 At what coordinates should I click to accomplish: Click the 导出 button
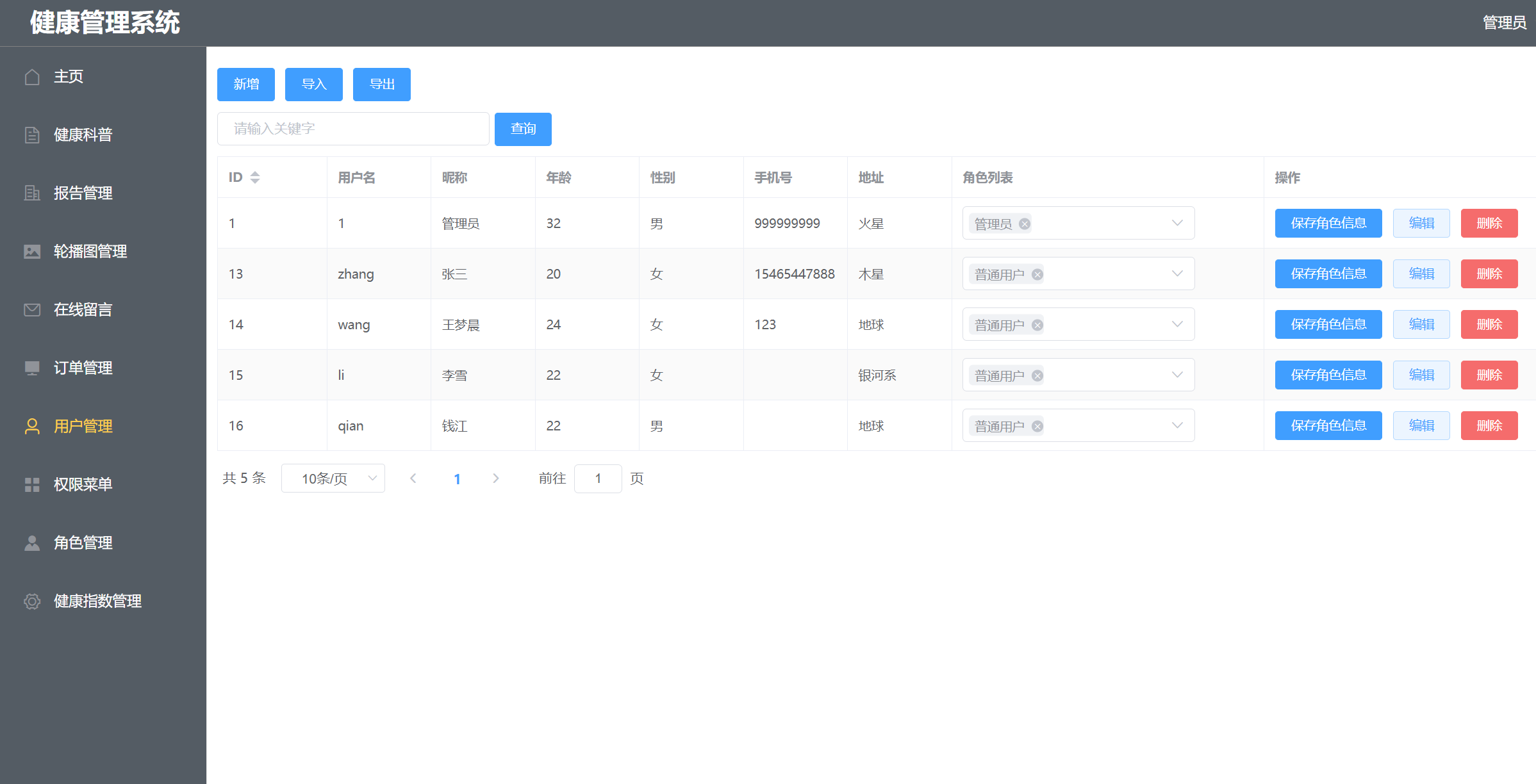pos(382,85)
